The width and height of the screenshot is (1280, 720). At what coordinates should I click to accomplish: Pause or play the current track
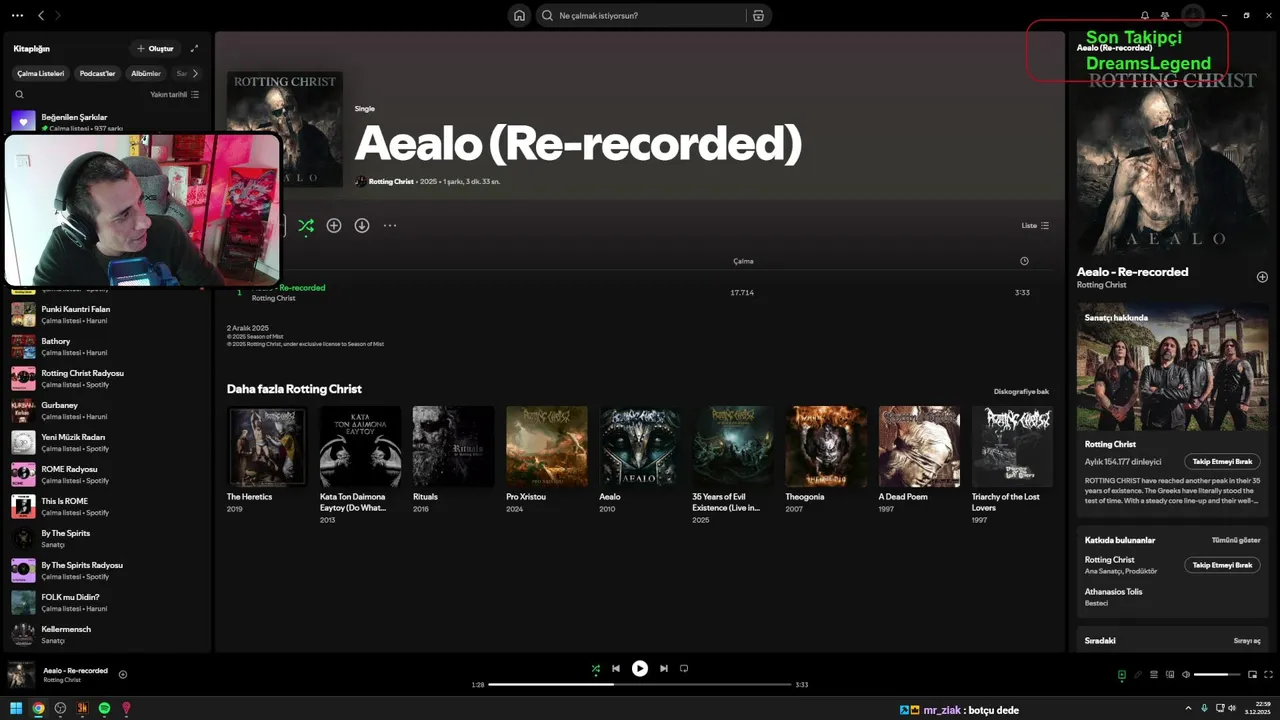640,669
